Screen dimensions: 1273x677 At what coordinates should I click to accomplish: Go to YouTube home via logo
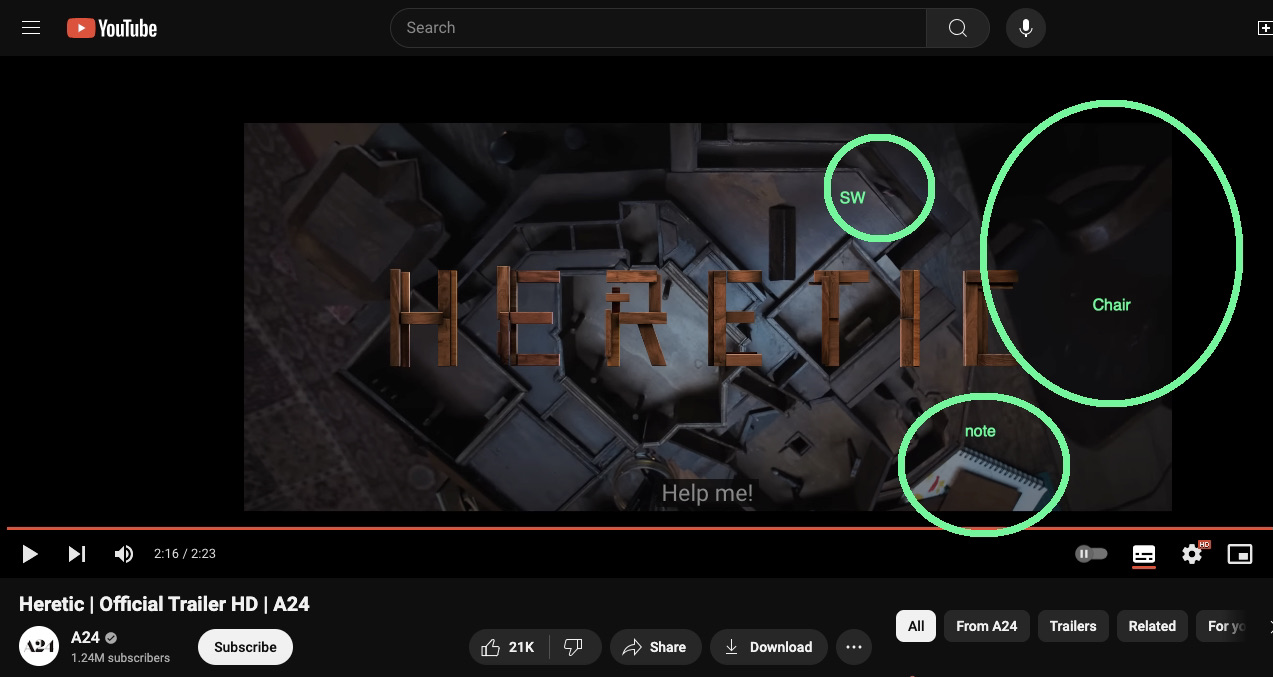coord(112,28)
